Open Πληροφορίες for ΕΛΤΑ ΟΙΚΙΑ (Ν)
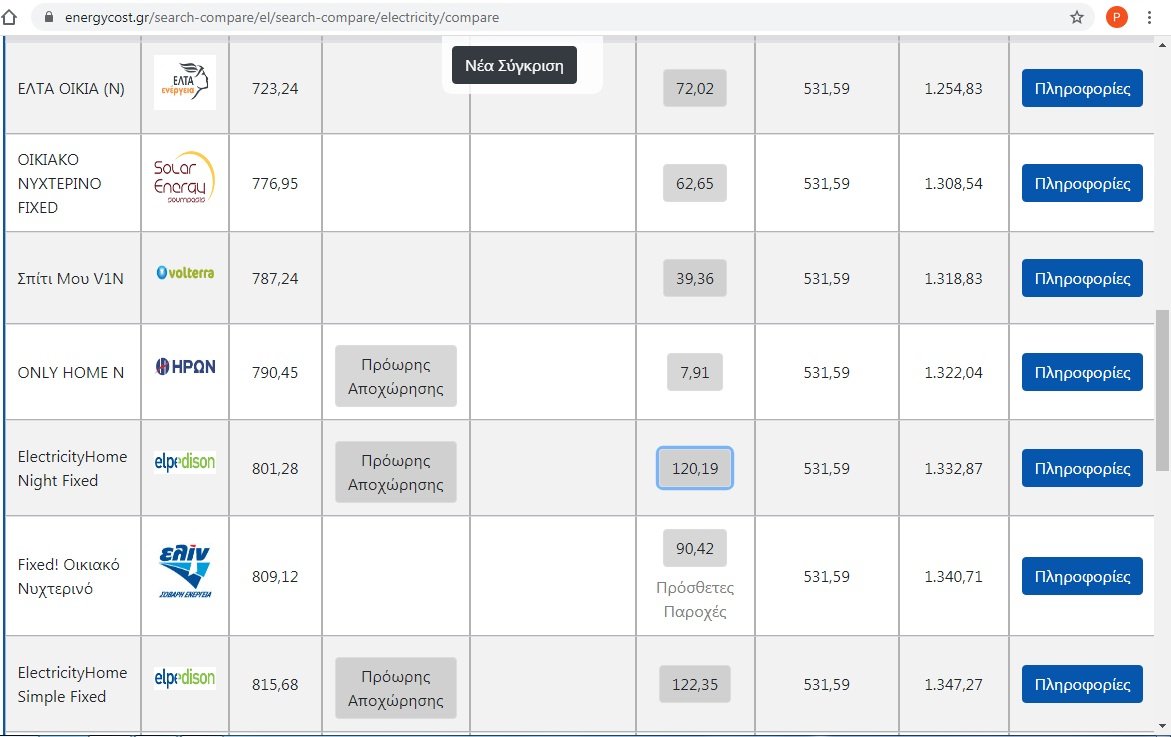This screenshot has width=1171, height=737. (x=1082, y=88)
